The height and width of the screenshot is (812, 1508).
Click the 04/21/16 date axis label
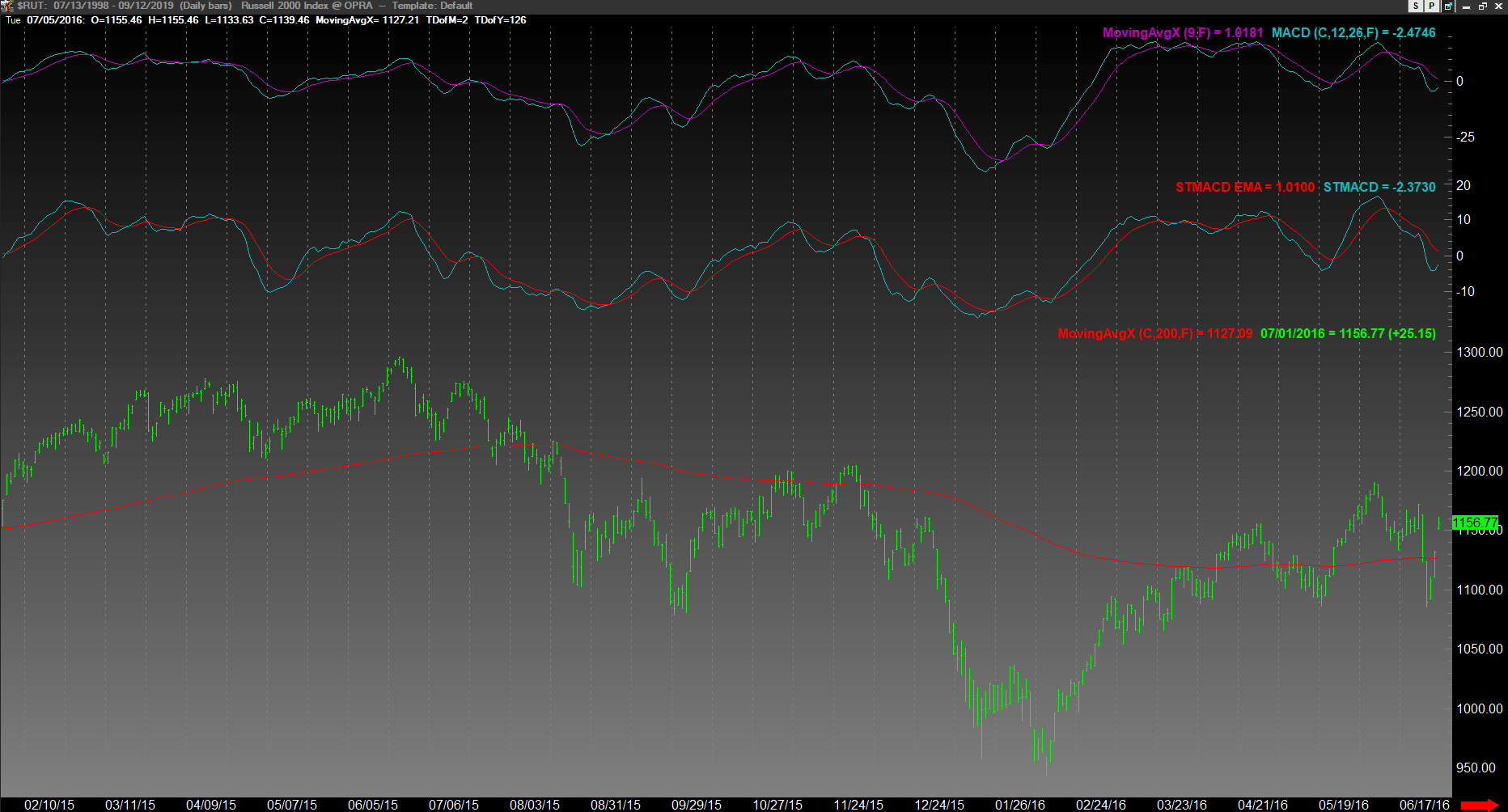[x=1263, y=805]
